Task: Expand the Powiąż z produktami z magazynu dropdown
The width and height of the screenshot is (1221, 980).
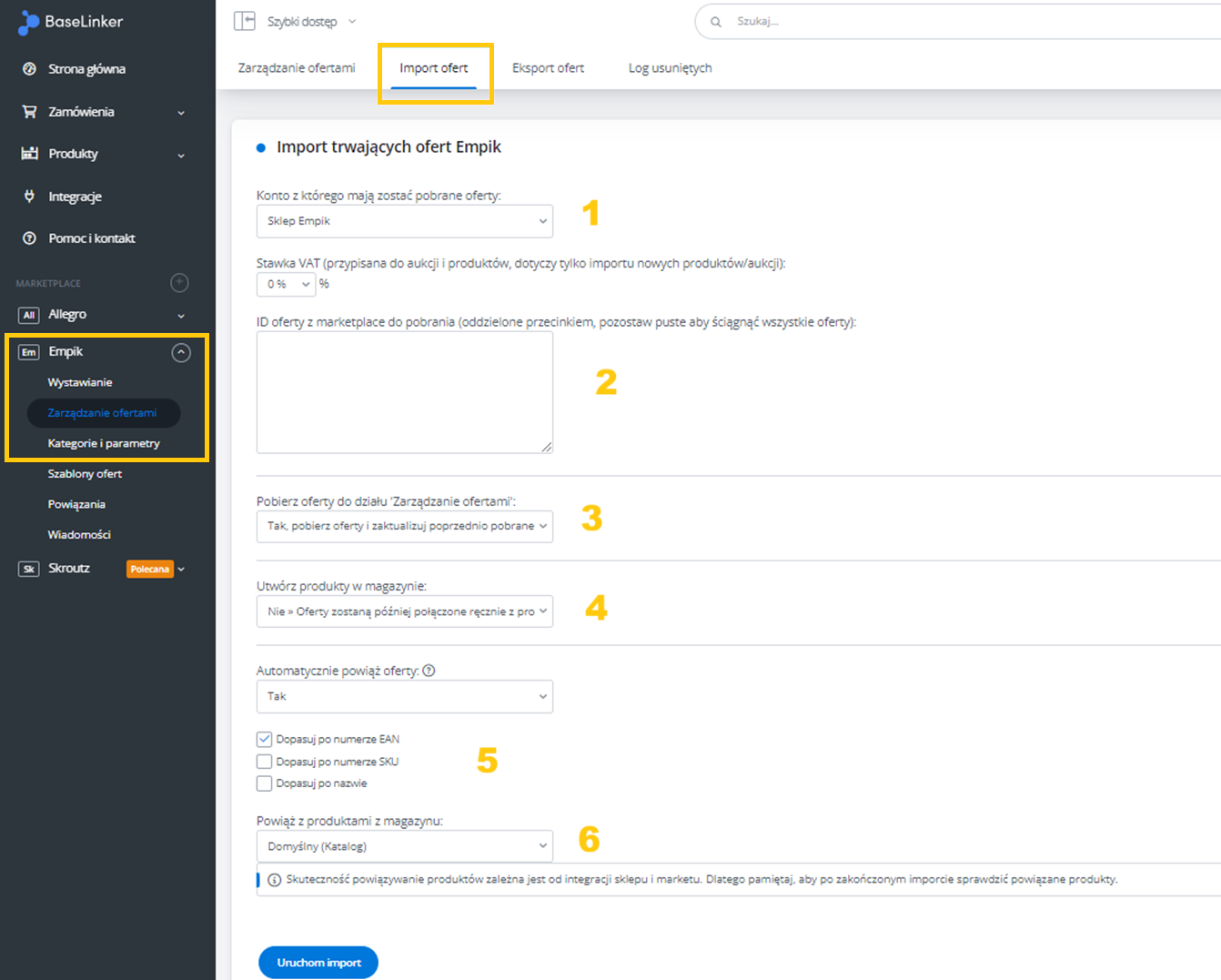Action: [404, 846]
